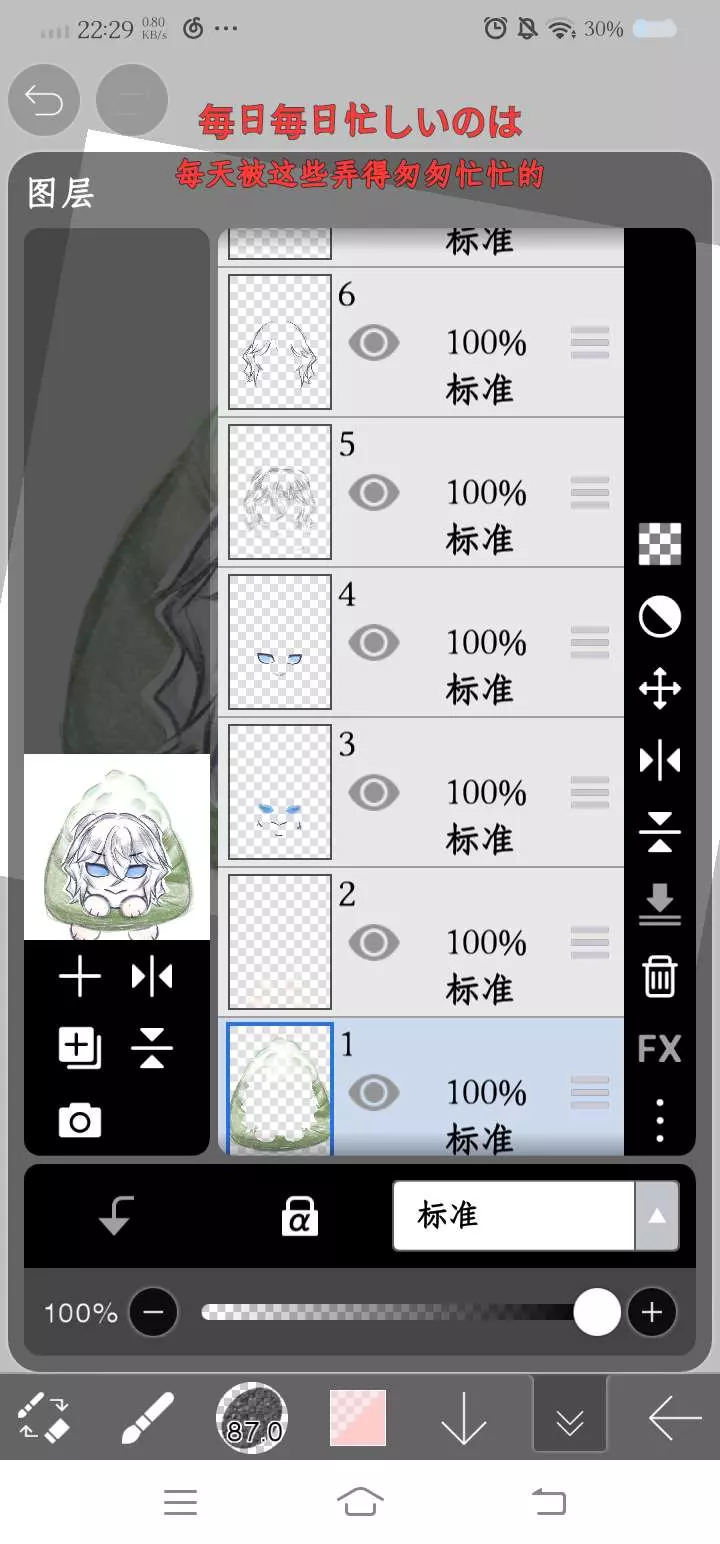The height and width of the screenshot is (1544, 720).
Task: Hide layer 6 using eye icon
Action: (374, 343)
